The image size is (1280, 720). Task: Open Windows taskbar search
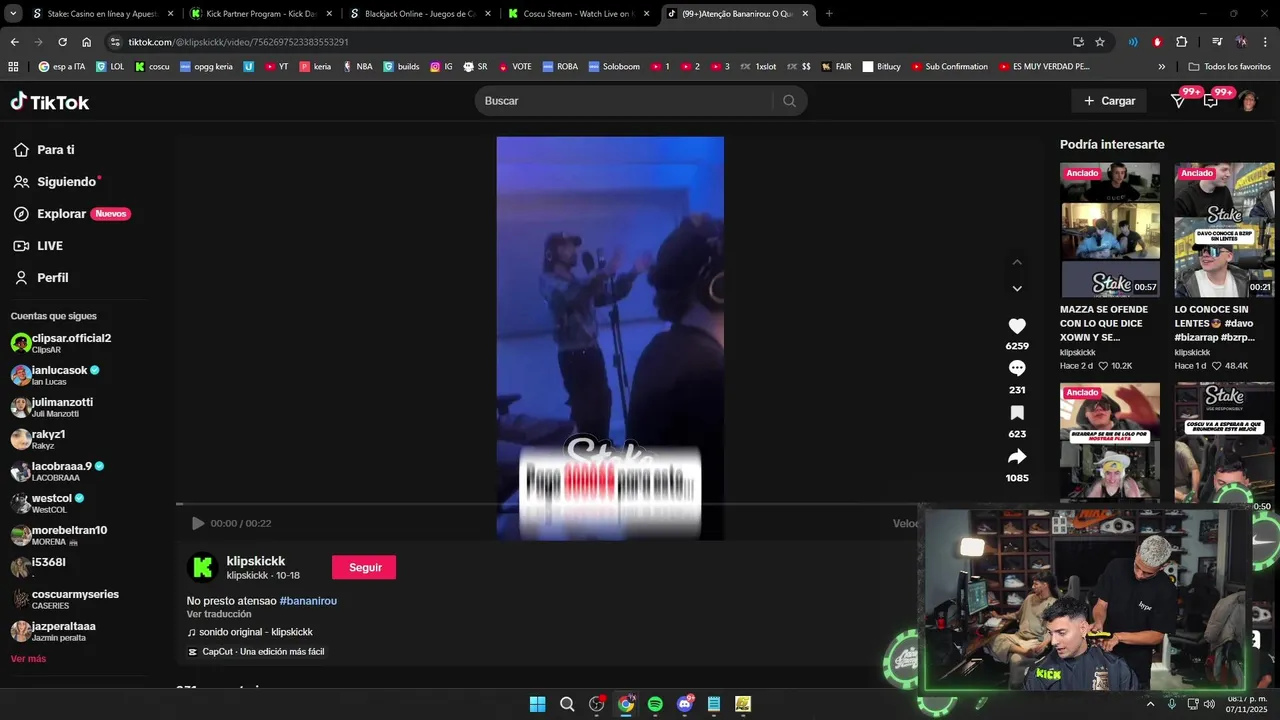pyautogui.click(x=567, y=704)
